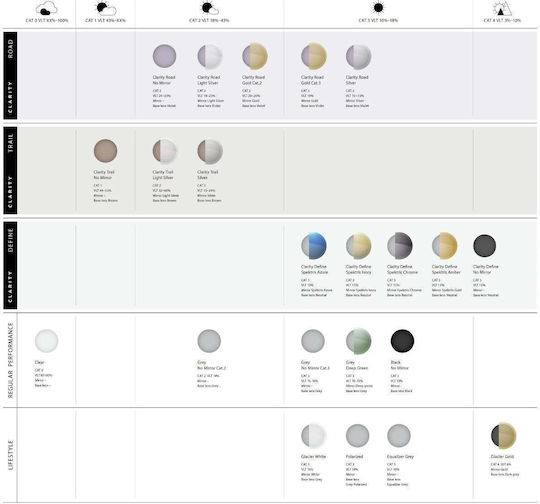Viewport: 540px width, 504px height.
Task: Click the sun with small cloud icon for CAT 2
Action: [209, 9]
